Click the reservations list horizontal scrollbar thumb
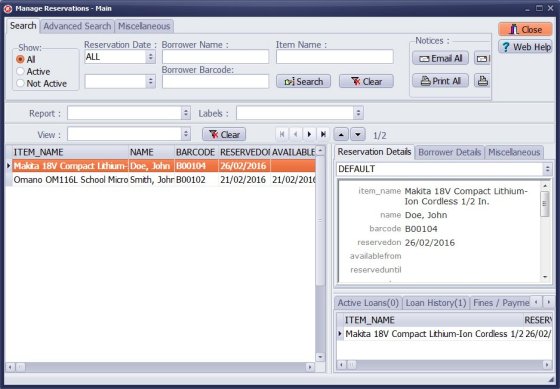This screenshot has height=389, width=560. tap(21, 367)
